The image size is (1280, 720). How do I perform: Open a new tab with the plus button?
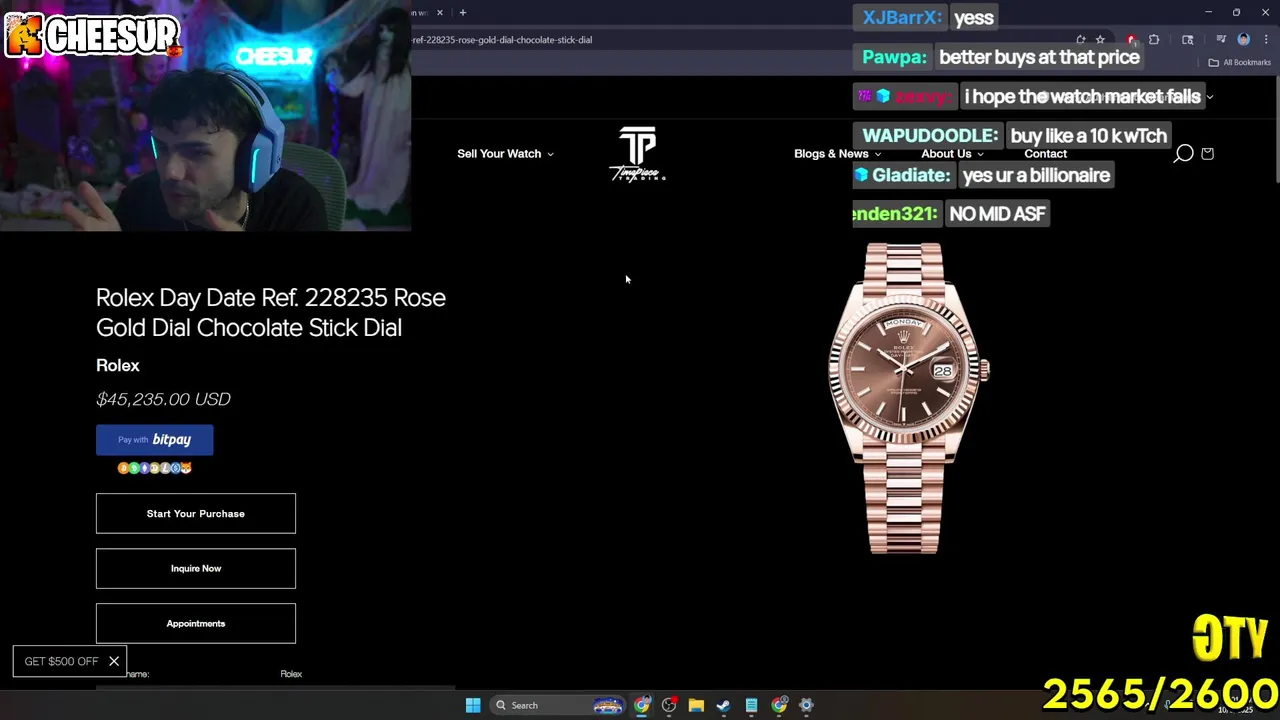click(x=462, y=13)
